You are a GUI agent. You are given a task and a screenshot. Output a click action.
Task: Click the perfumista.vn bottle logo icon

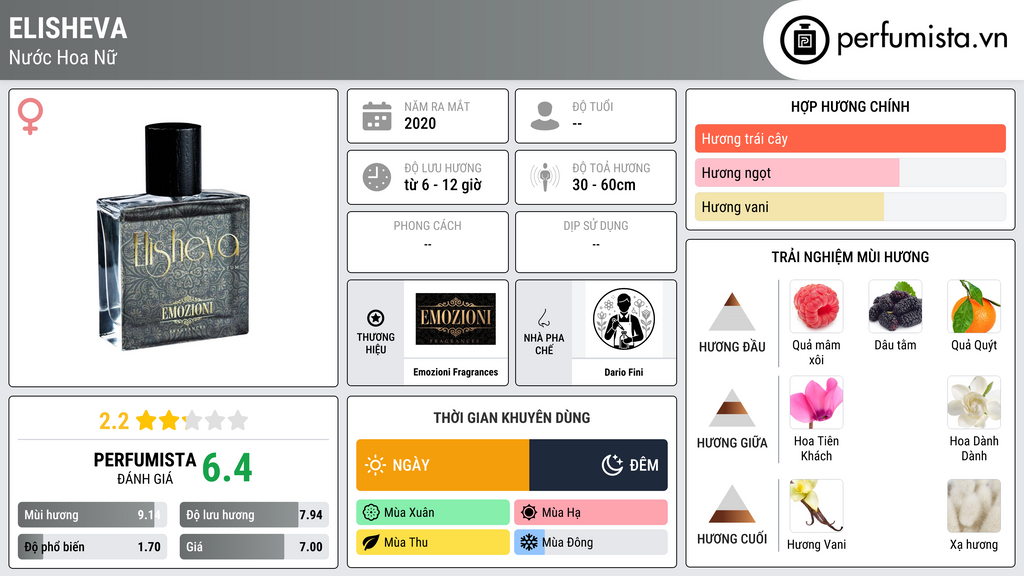(x=804, y=40)
